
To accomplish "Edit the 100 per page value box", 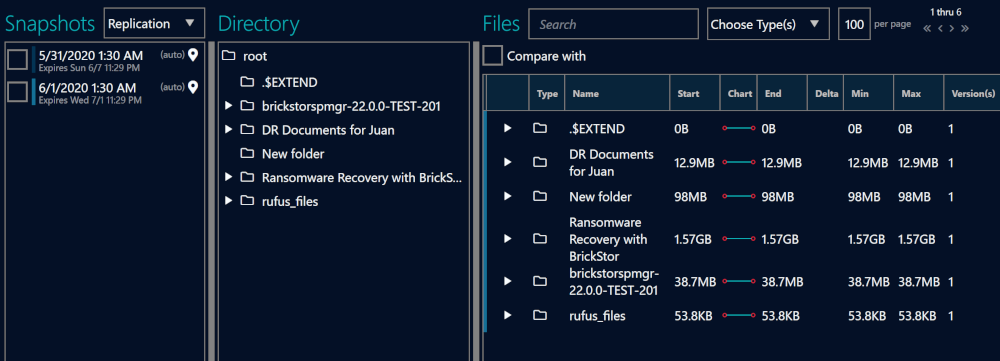I will pyautogui.click(x=854, y=24).
